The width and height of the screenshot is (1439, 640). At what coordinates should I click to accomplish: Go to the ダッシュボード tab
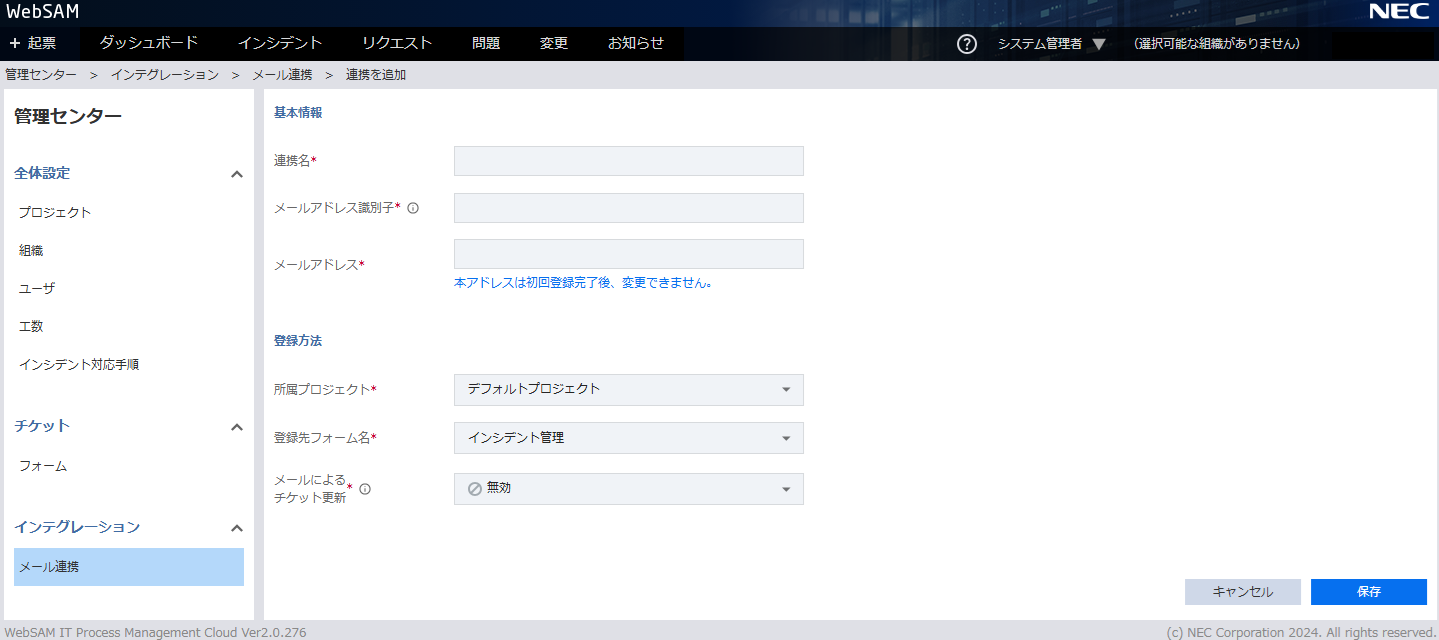coord(149,43)
